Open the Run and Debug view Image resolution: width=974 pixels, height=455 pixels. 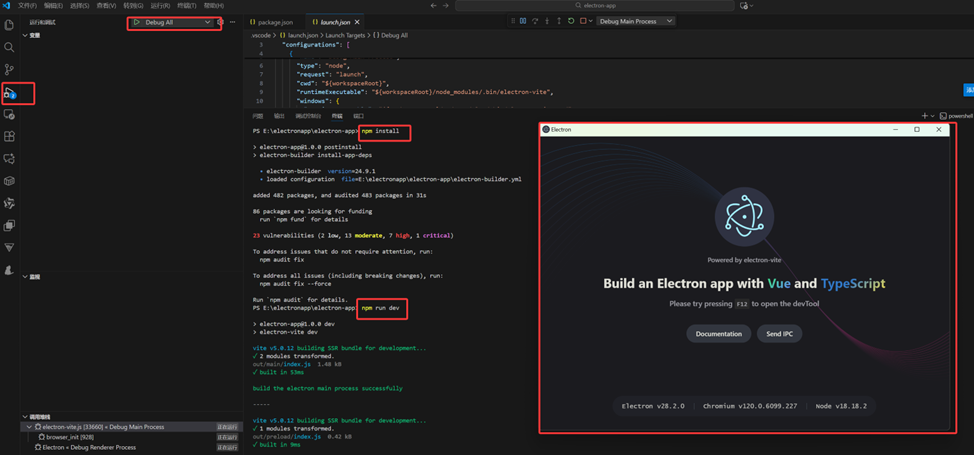(x=9, y=93)
